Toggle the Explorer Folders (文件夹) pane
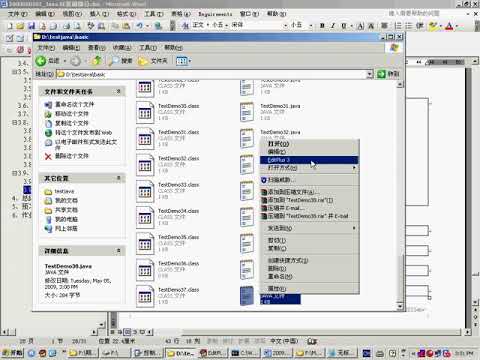This screenshot has width=480, height=360. coord(153,61)
